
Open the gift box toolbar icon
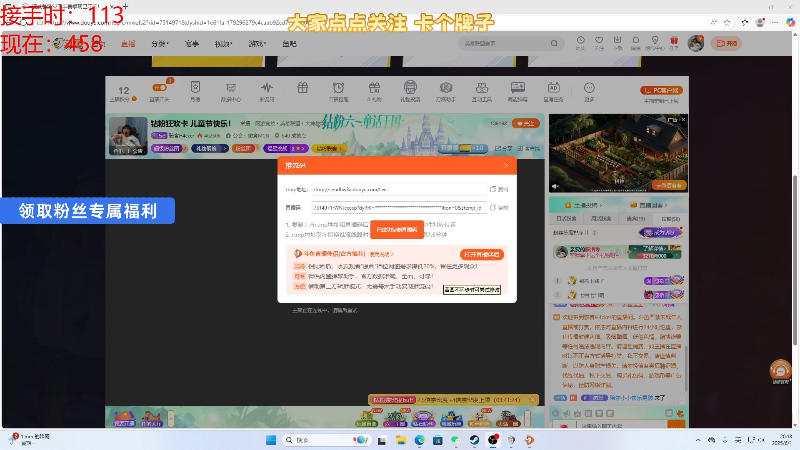click(303, 88)
